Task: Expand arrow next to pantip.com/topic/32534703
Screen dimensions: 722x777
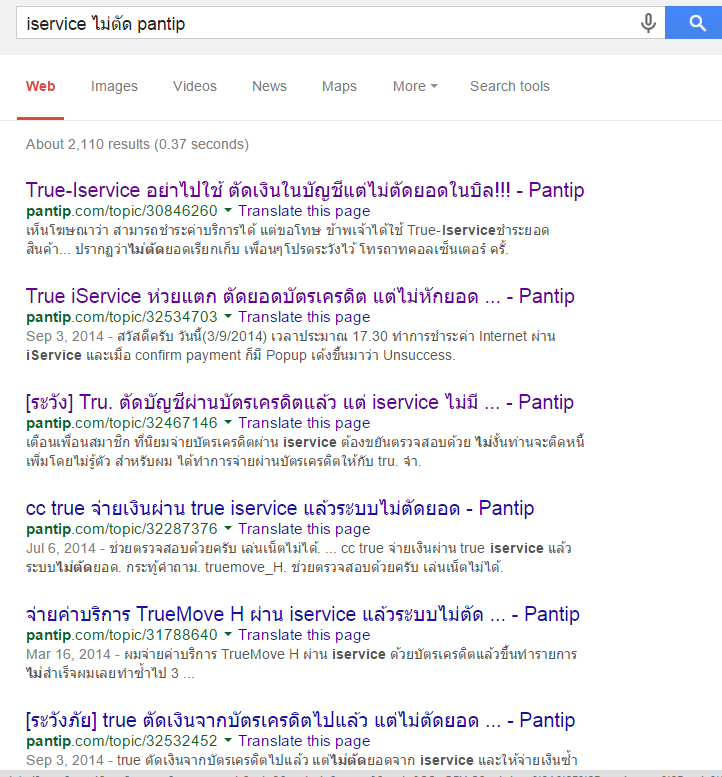Action: coord(228,317)
